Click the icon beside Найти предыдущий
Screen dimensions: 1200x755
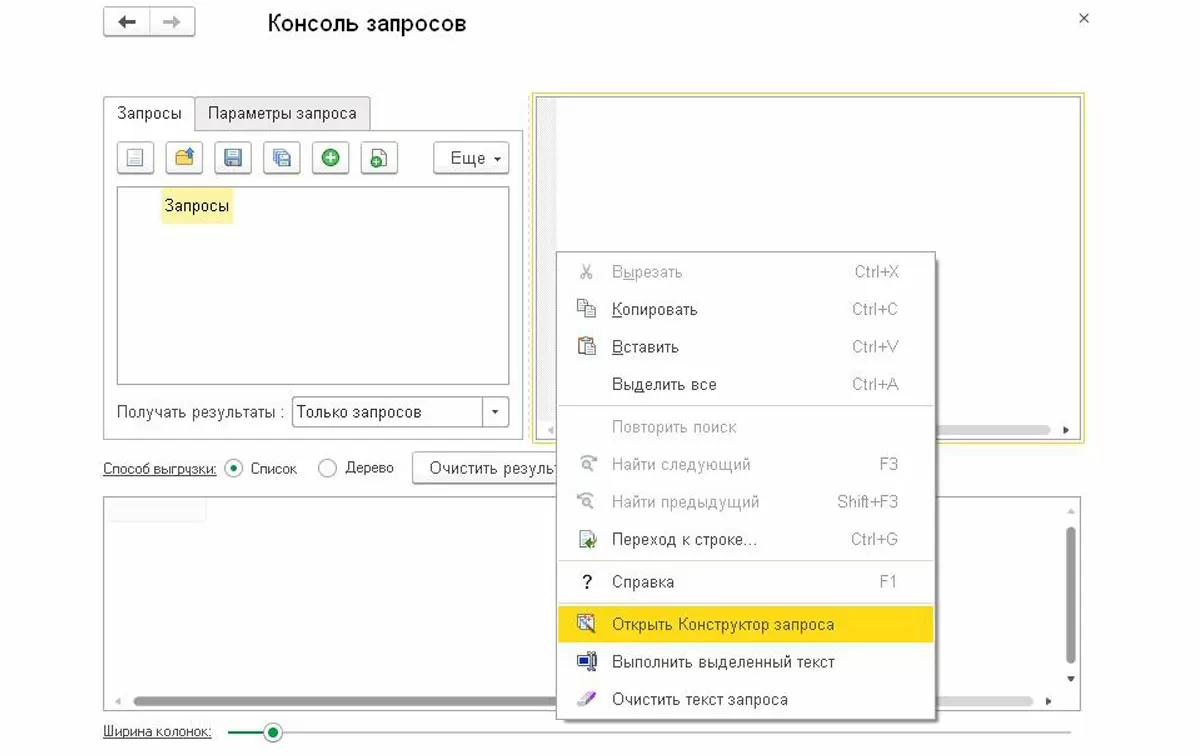click(587, 502)
